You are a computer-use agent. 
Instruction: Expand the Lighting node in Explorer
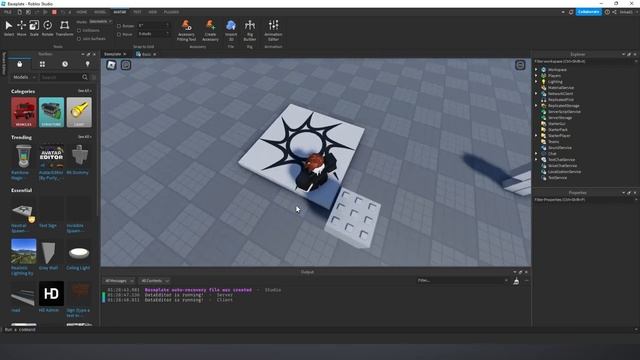click(536, 82)
